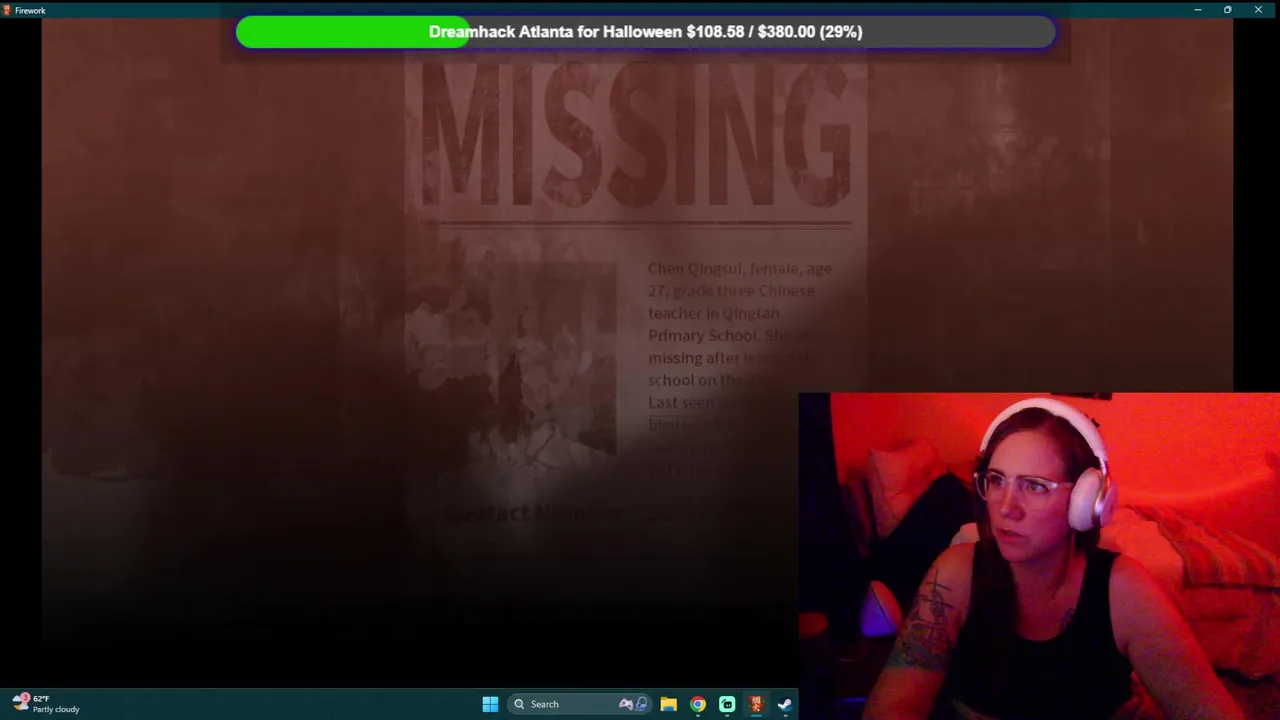Click the Dreamhack Atlanta donation progress bar
The image size is (1280, 720).
click(x=645, y=32)
